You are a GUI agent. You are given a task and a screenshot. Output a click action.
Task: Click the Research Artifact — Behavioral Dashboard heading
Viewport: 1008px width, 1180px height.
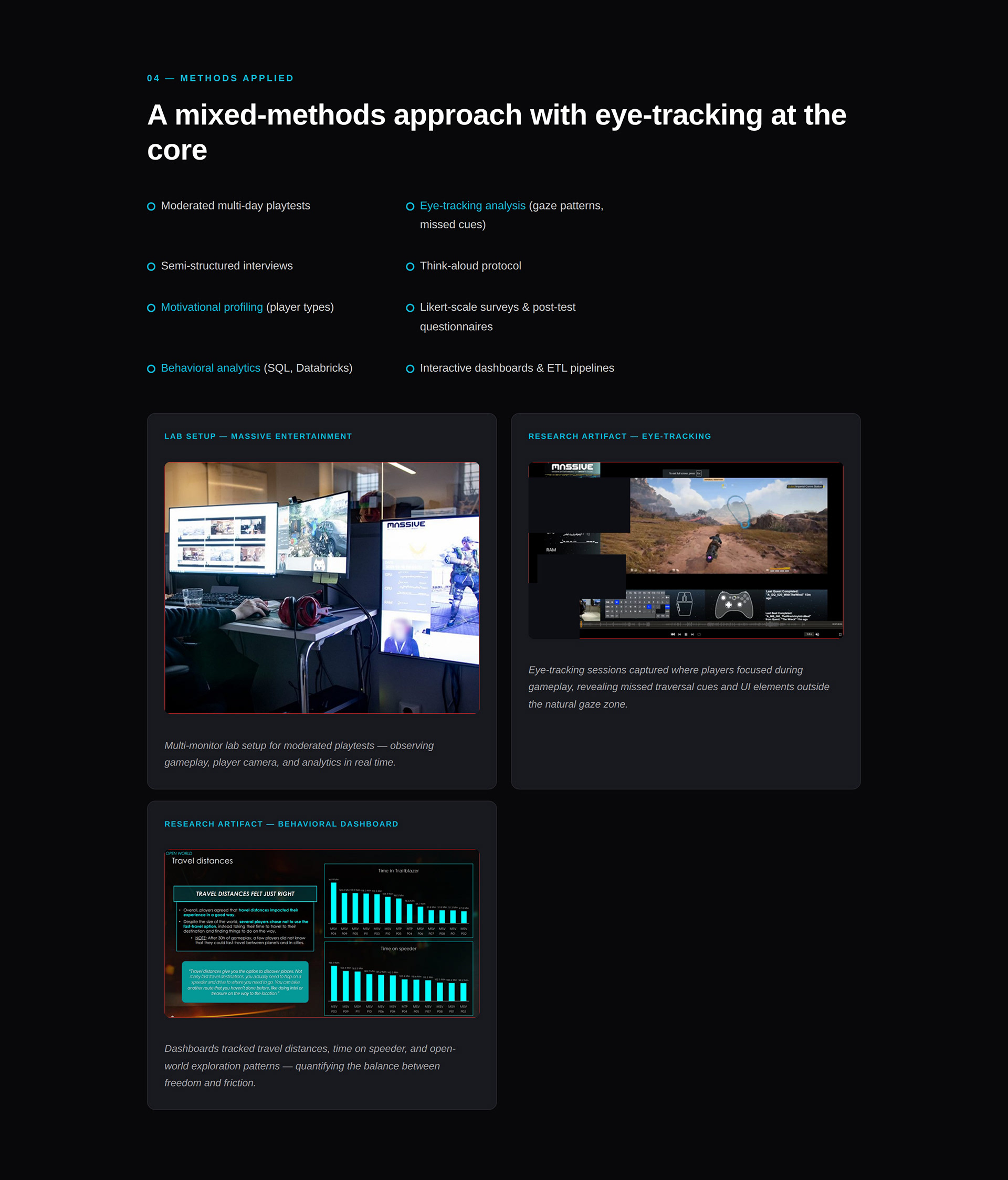coord(281,824)
